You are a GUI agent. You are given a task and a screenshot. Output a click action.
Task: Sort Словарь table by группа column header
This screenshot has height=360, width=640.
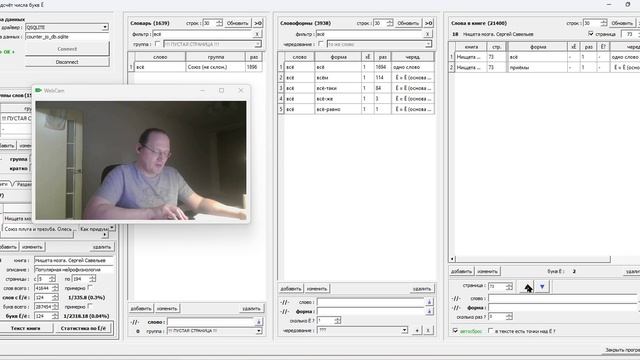(x=216, y=57)
